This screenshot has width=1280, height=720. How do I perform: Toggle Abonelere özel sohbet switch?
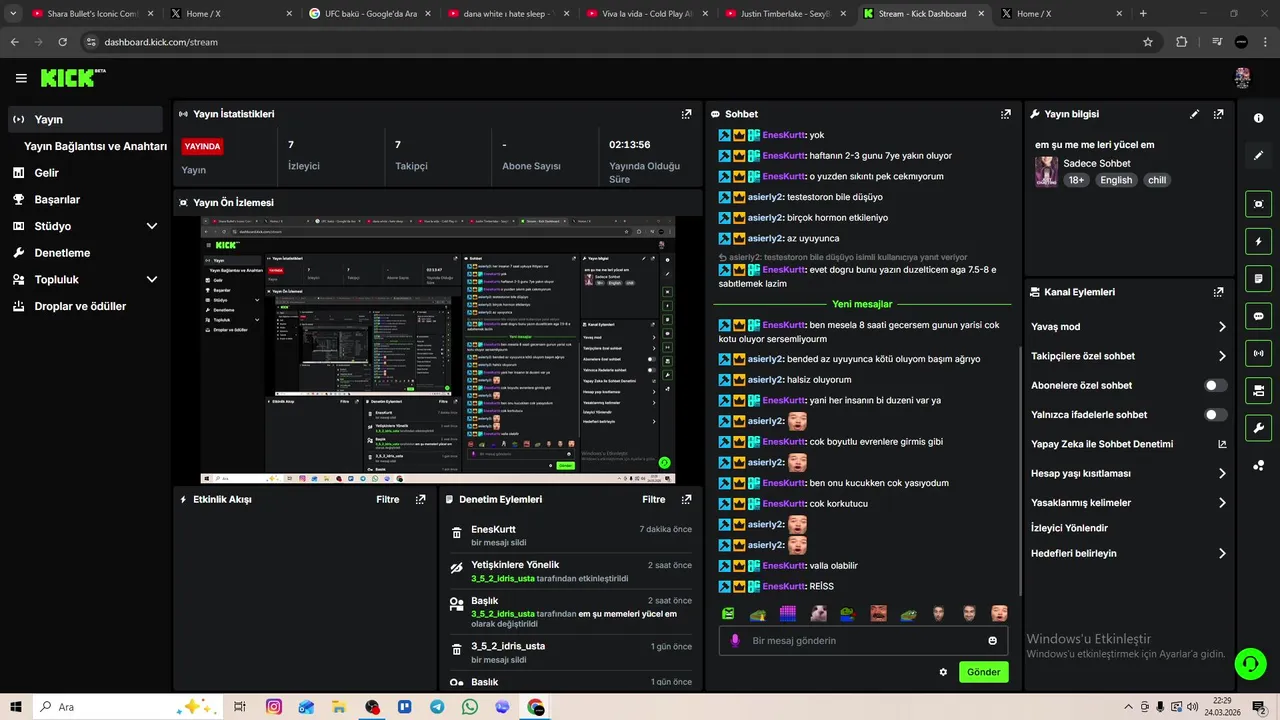pyautogui.click(x=1215, y=385)
